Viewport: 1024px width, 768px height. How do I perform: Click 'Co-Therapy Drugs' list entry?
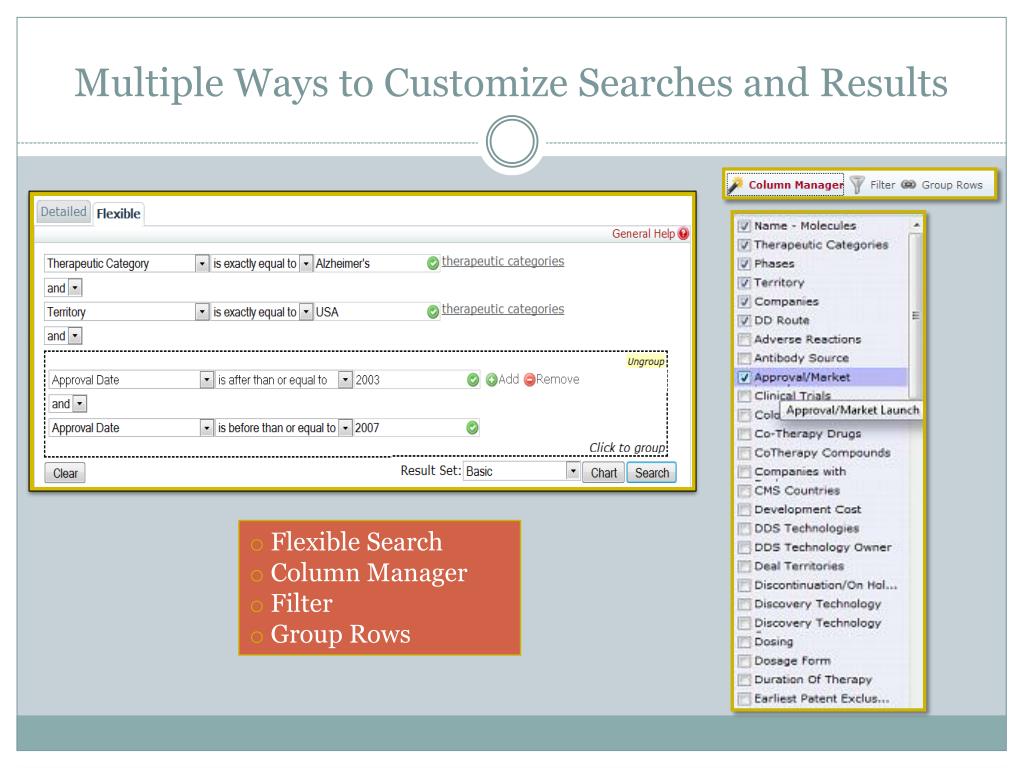pos(807,434)
